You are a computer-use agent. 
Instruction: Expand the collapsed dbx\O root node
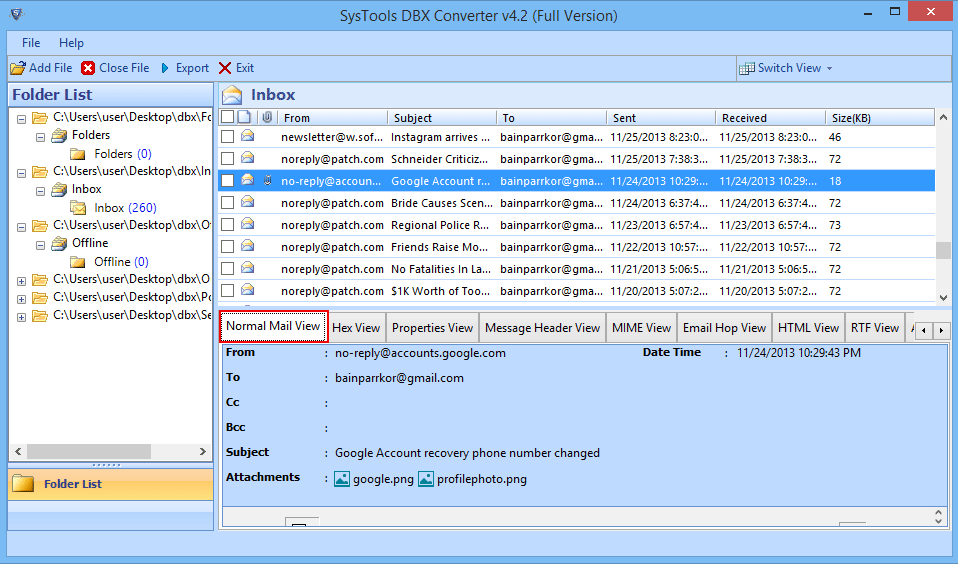click(x=21, y=281)
